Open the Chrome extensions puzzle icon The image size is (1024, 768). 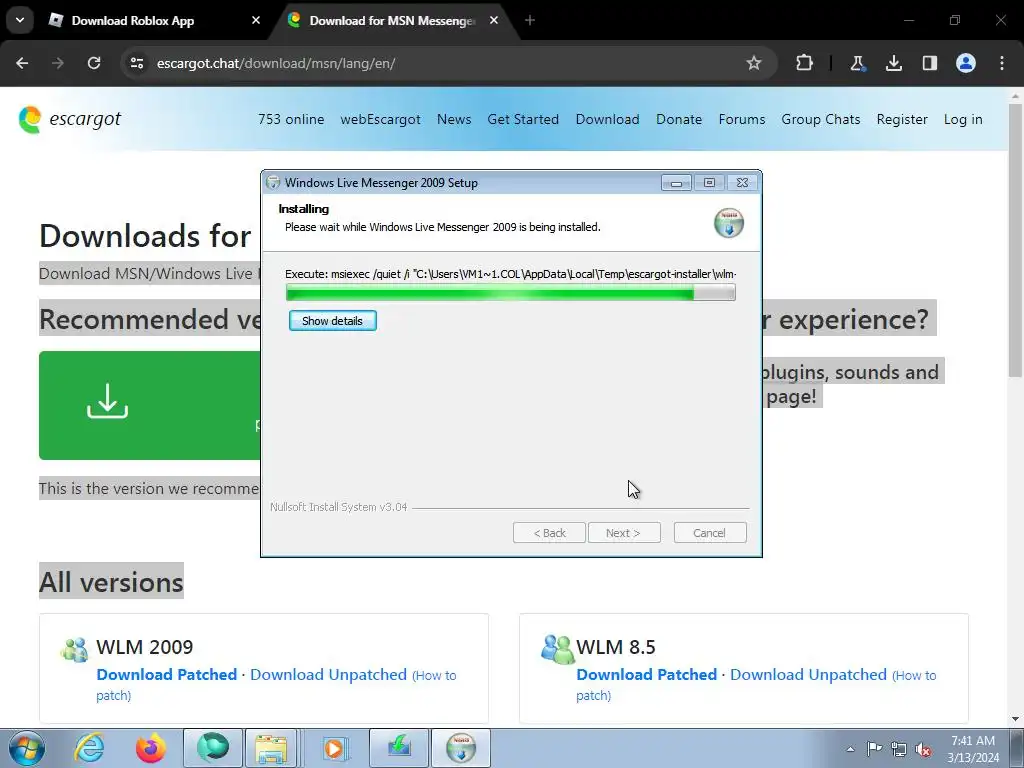(x=805, y=63)
